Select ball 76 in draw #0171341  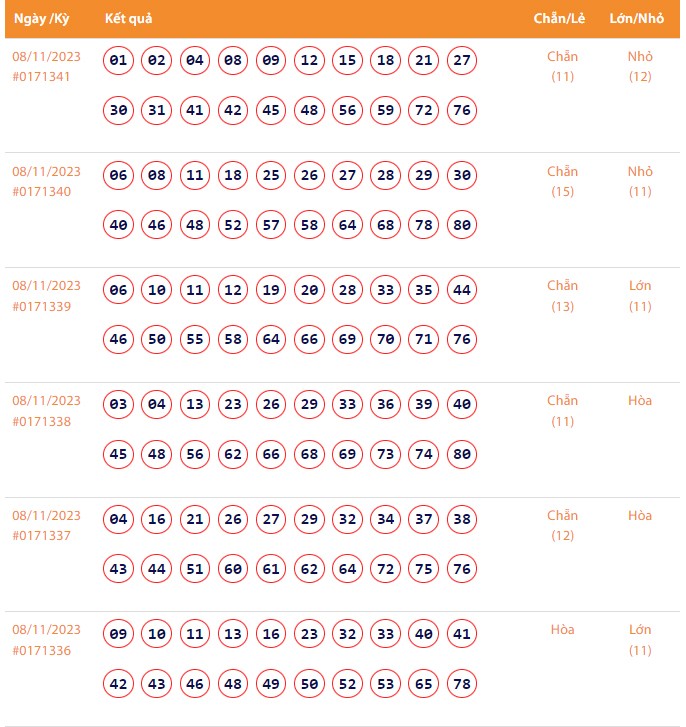(x=461, y=111)
